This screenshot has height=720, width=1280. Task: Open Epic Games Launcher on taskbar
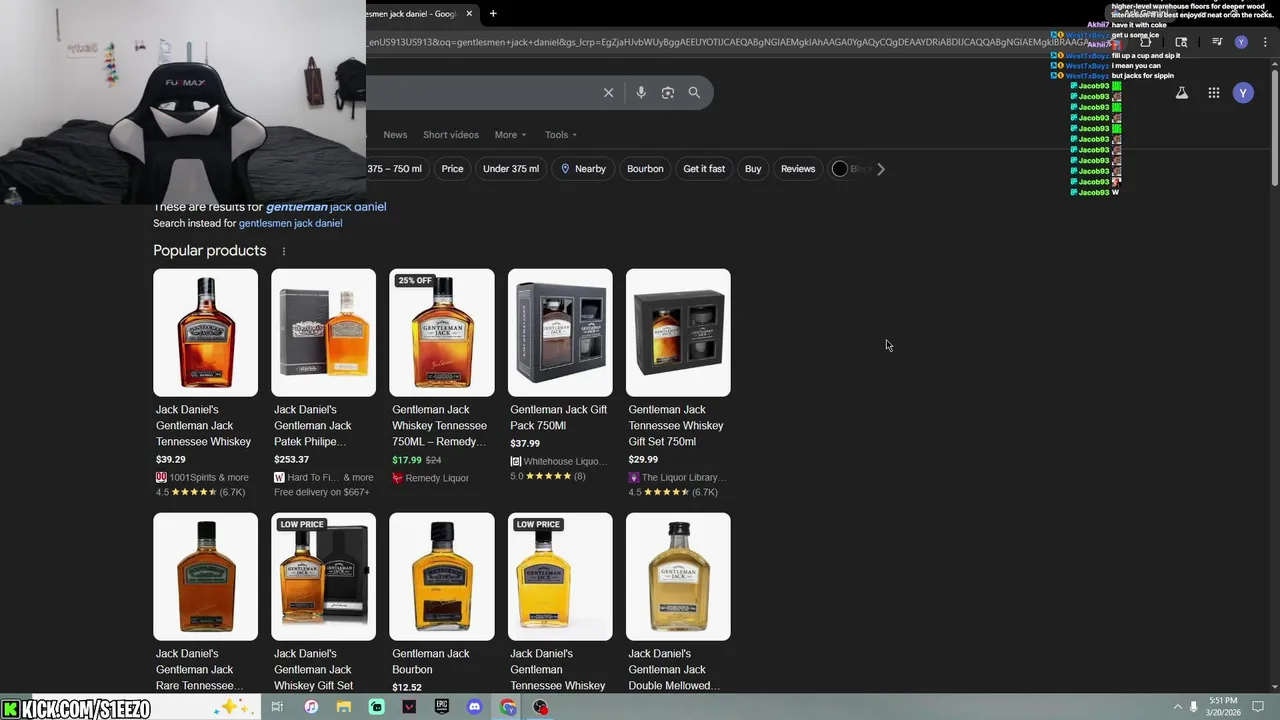[442, 707]
